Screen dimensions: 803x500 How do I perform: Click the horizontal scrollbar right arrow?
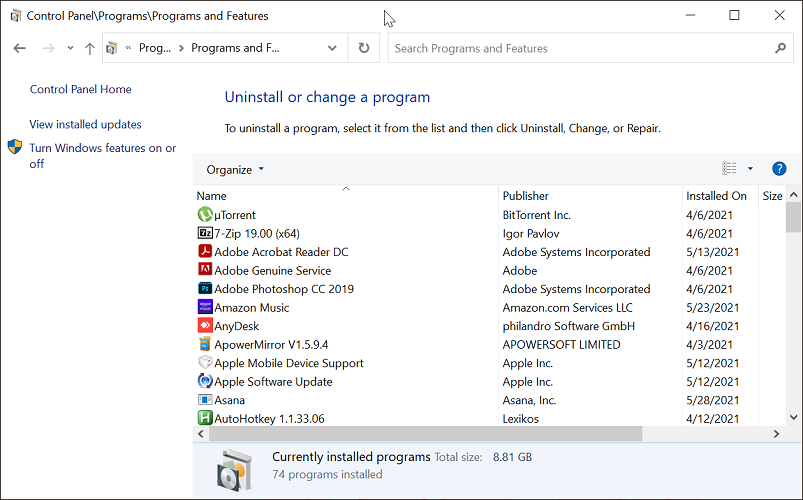pyautogui.click(x=776, y=434)
